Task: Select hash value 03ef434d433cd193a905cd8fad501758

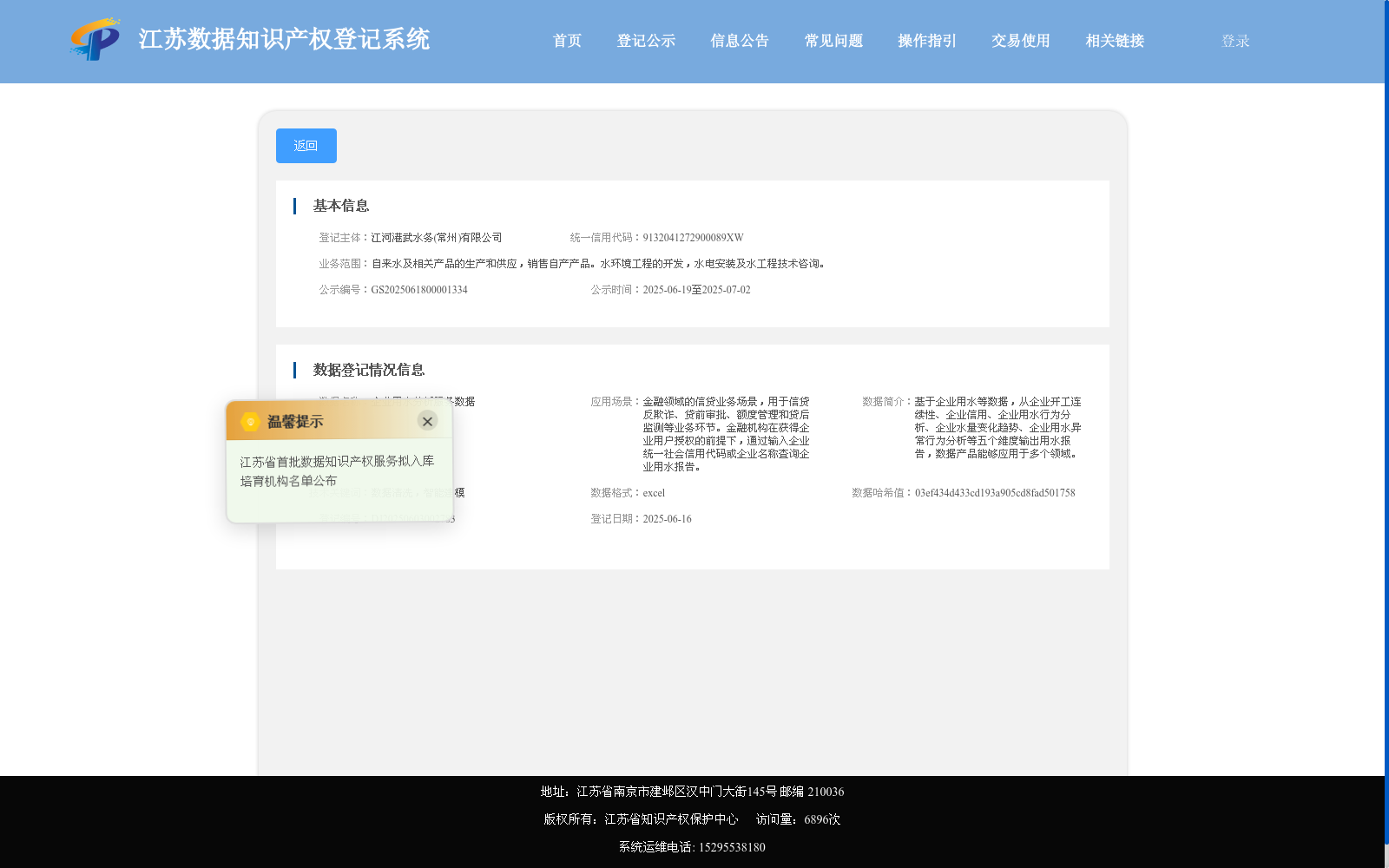Action: pos(995,493)
